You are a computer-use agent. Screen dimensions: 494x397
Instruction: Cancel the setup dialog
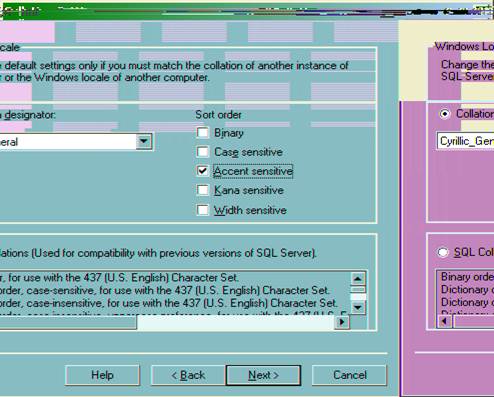coord(349,375)
